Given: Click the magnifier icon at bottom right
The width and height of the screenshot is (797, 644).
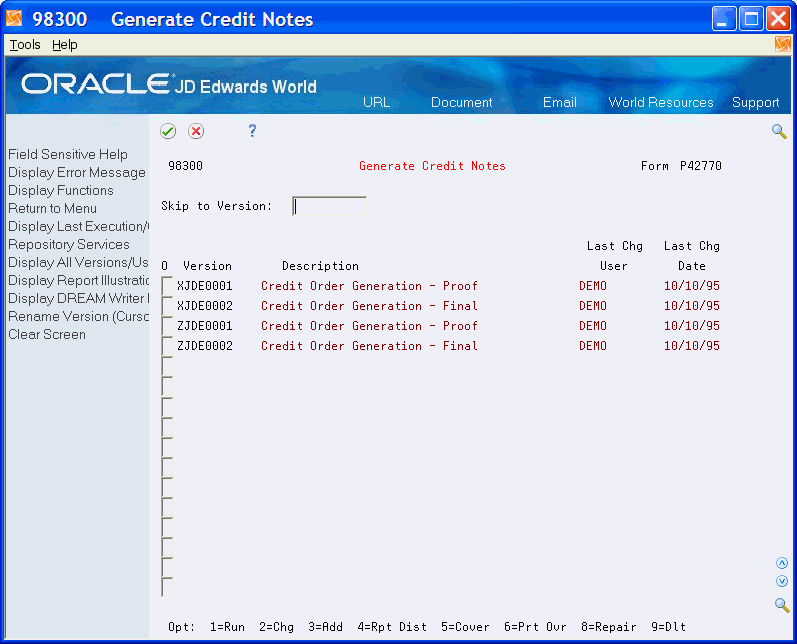Looking at the screenshot, I should point(782,605).
